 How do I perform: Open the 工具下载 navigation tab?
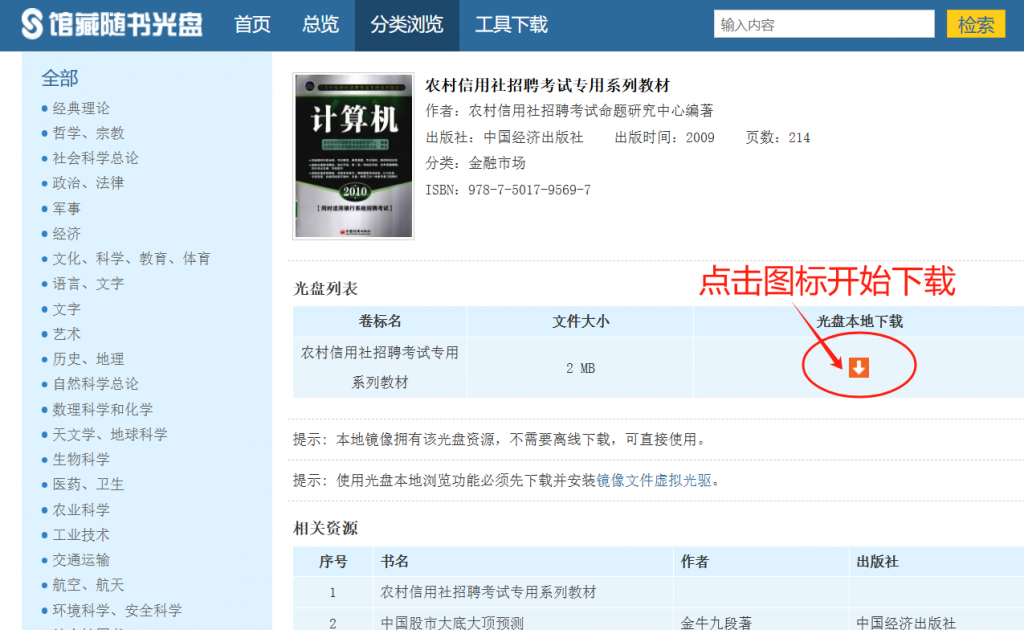tap(511, 25)
